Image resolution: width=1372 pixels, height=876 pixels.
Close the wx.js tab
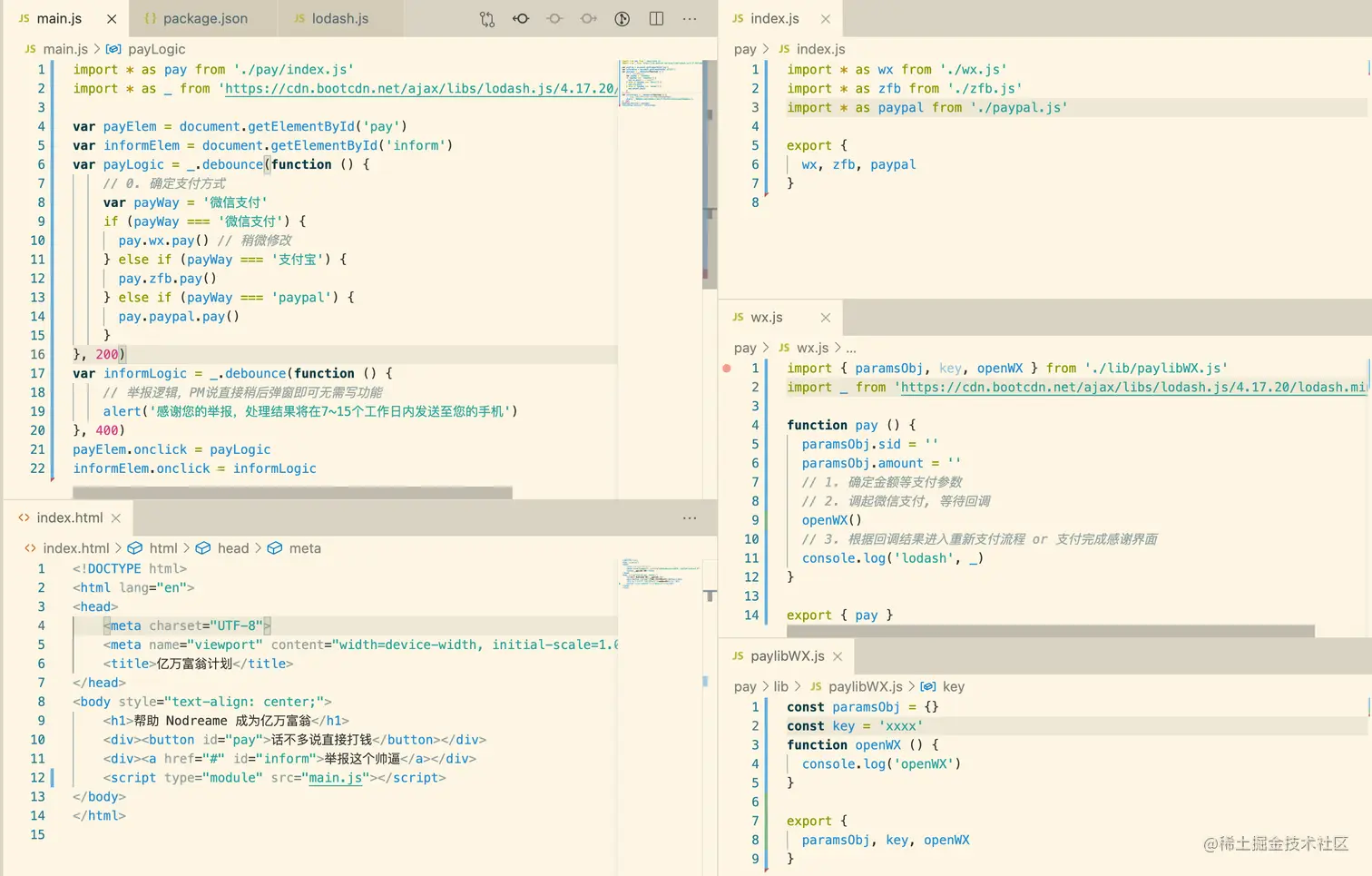coord(825,317)
